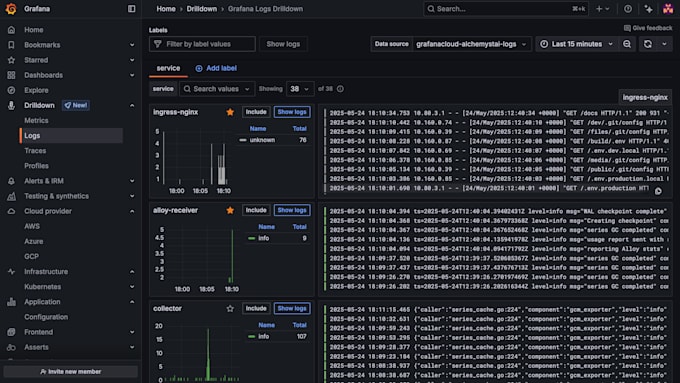
Task: Click the zoom out time range icon
Action: [627, 44]
